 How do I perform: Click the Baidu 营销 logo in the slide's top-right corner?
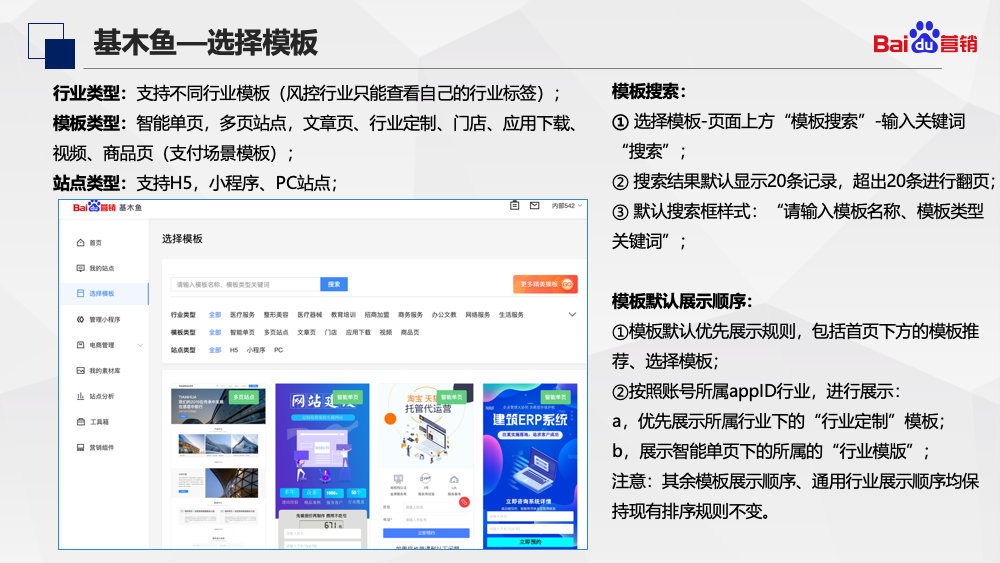pyautogui.click(x=925, y=38)
